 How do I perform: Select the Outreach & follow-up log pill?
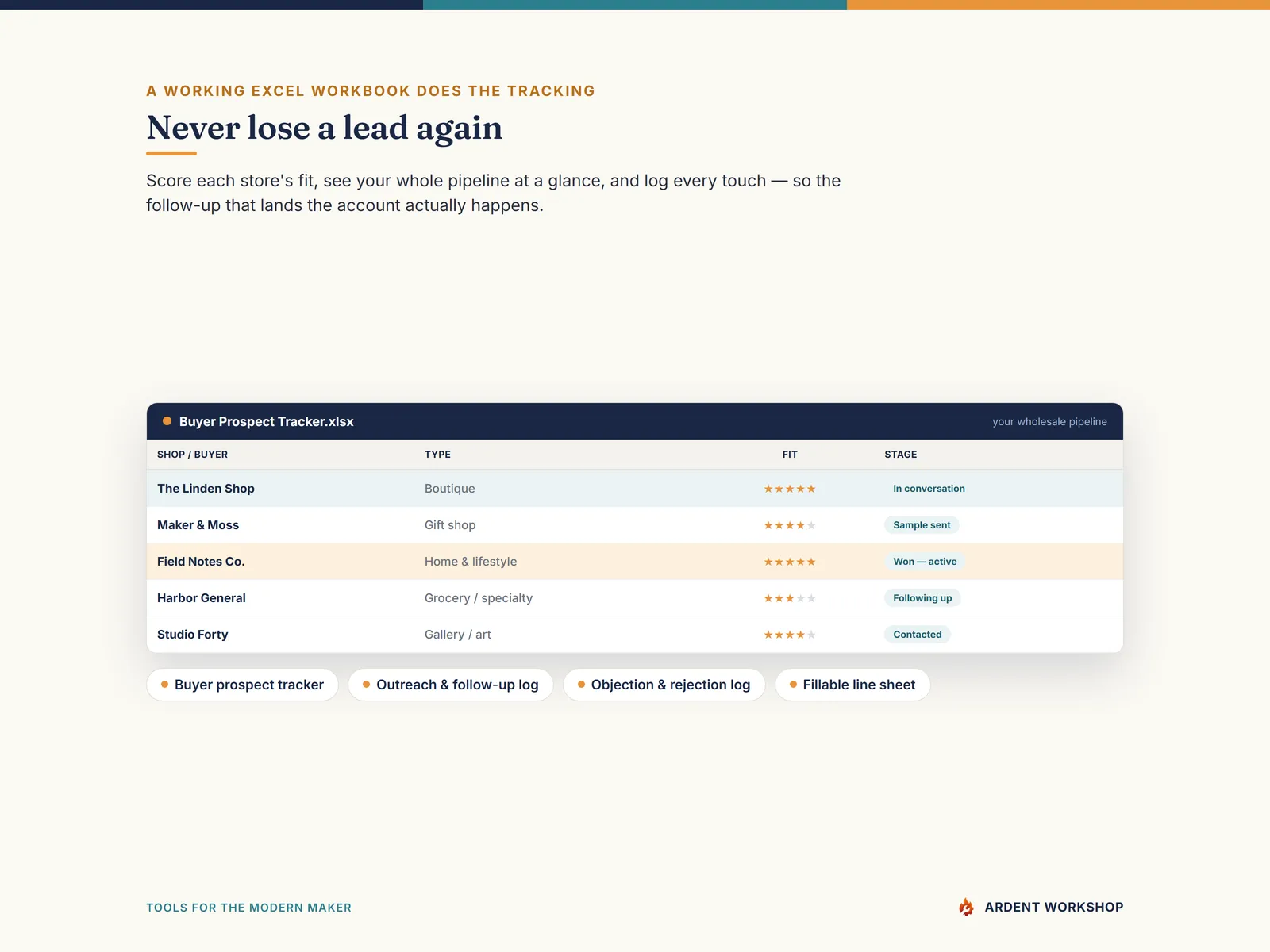(450, 685)
